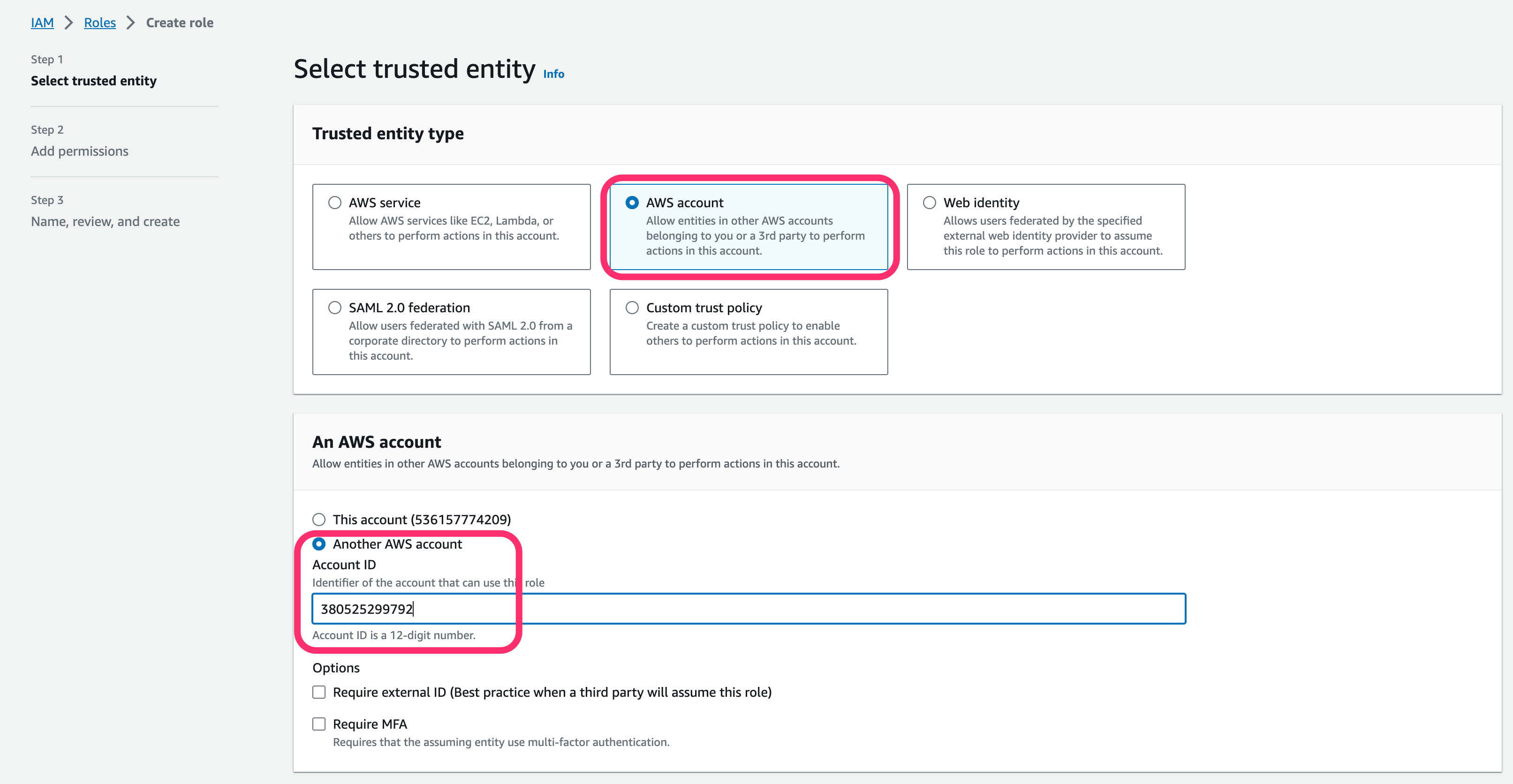
Task: Enable Require external ID checkbox
Action: point(318,693)
